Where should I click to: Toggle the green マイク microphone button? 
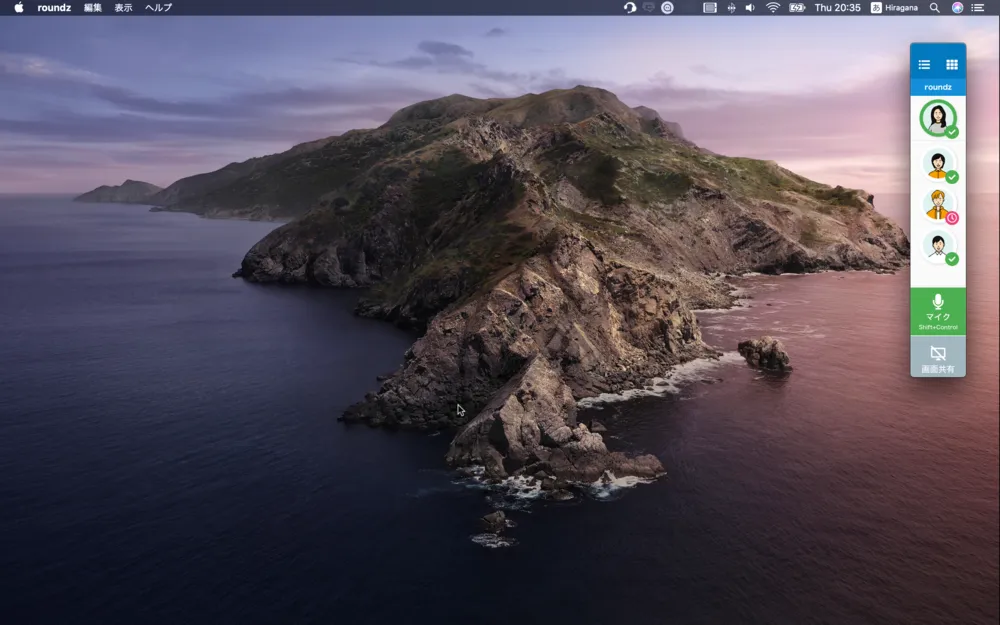(x=938, y=311)
